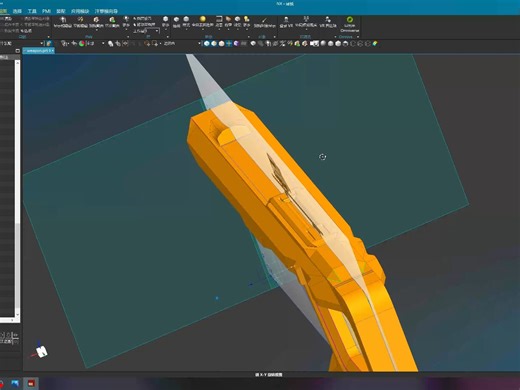520x390 pixels.
Task: Click the pencil sketch icon in the ribbon
Action: click(264, 21)
